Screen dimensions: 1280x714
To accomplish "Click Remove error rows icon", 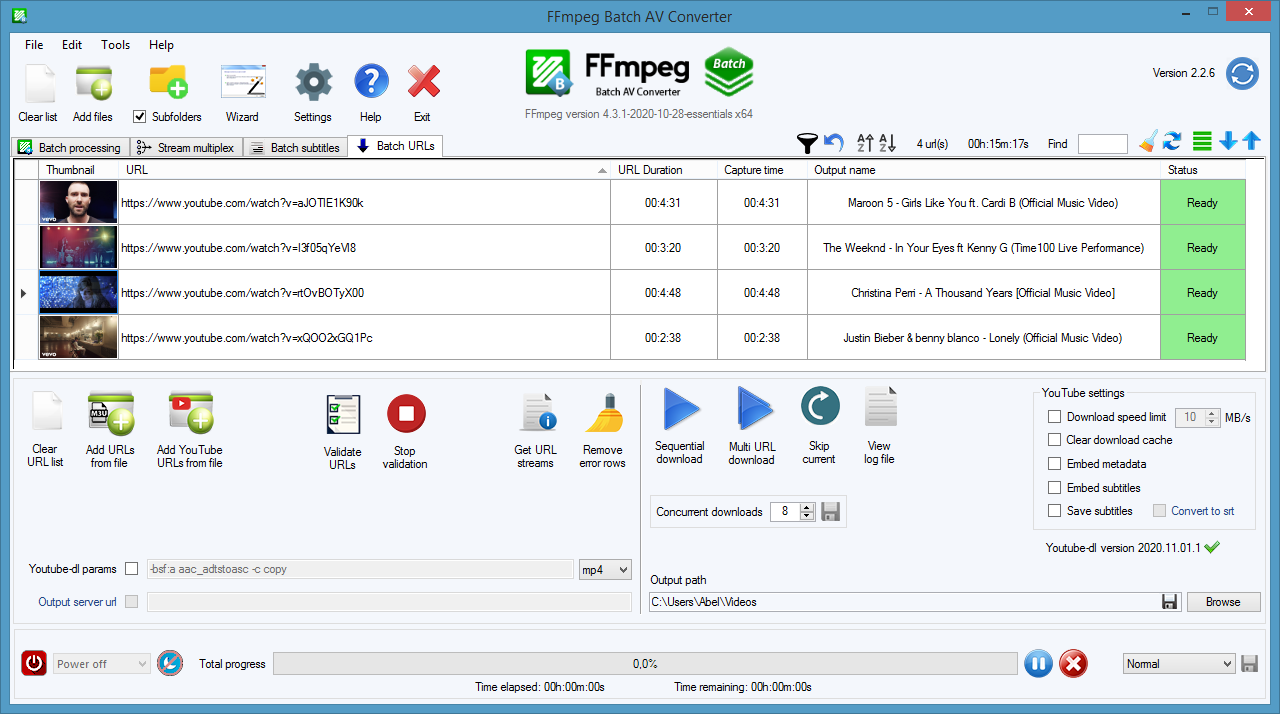I will coord(603,413).
